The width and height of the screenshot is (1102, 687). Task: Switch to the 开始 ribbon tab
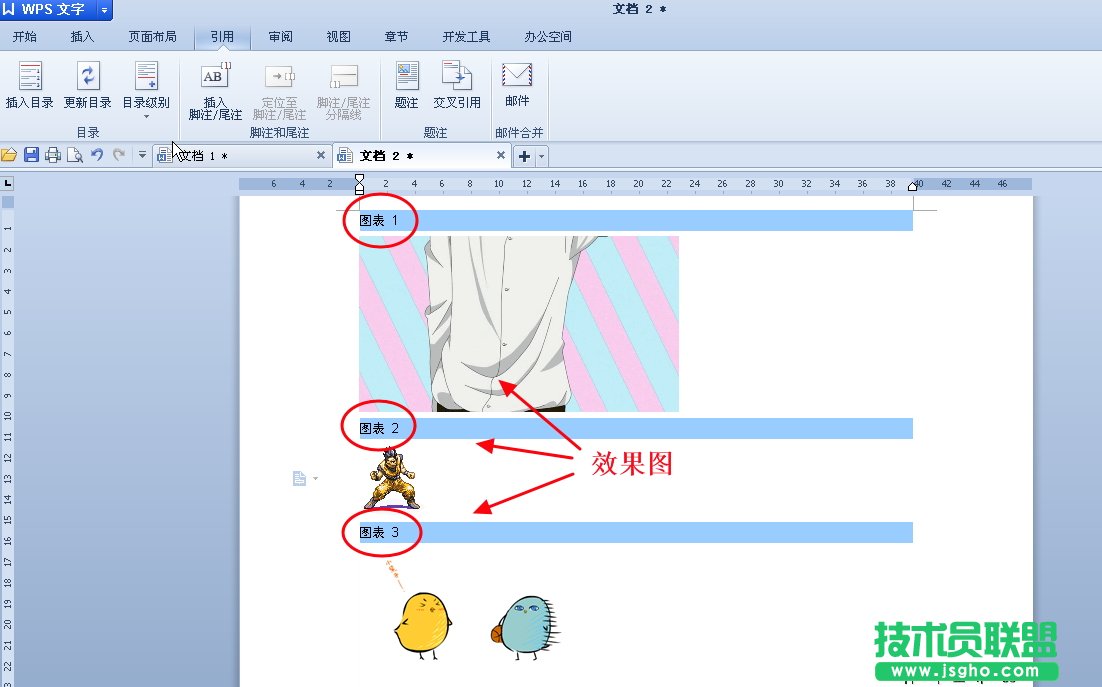(x=24, y=36)
